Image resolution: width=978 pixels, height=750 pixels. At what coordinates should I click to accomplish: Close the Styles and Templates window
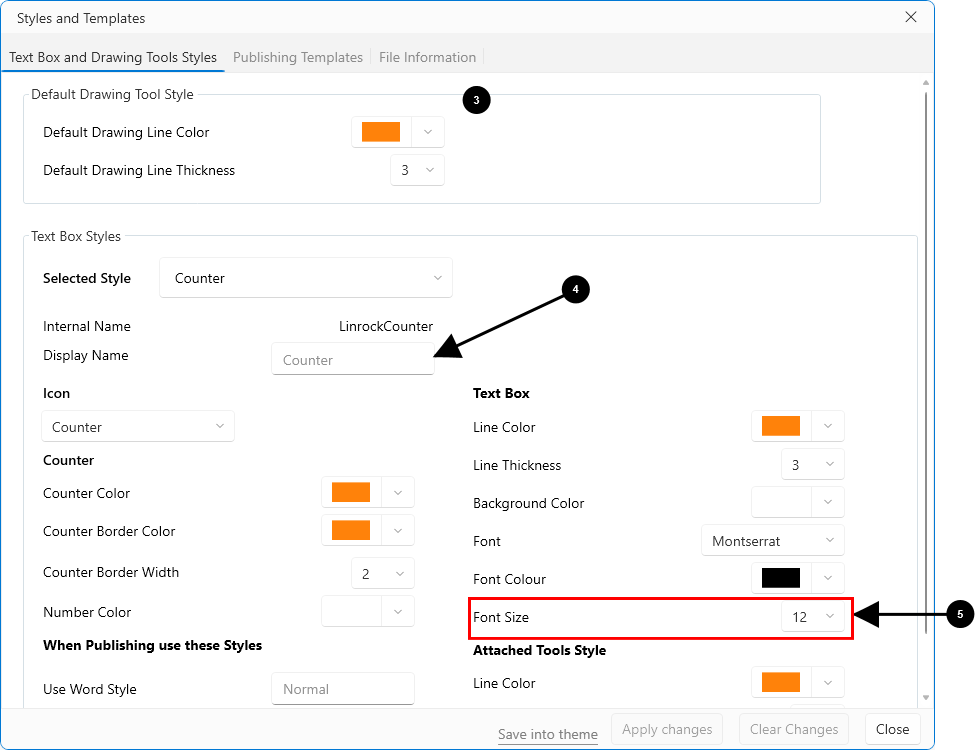[x=910, y=17]
